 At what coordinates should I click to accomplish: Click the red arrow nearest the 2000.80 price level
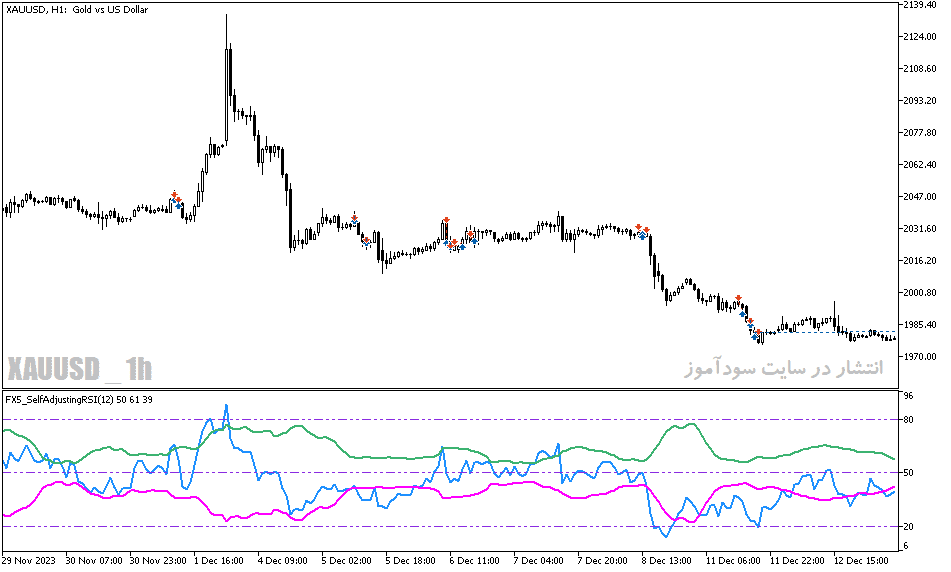(x=738, y=298)
